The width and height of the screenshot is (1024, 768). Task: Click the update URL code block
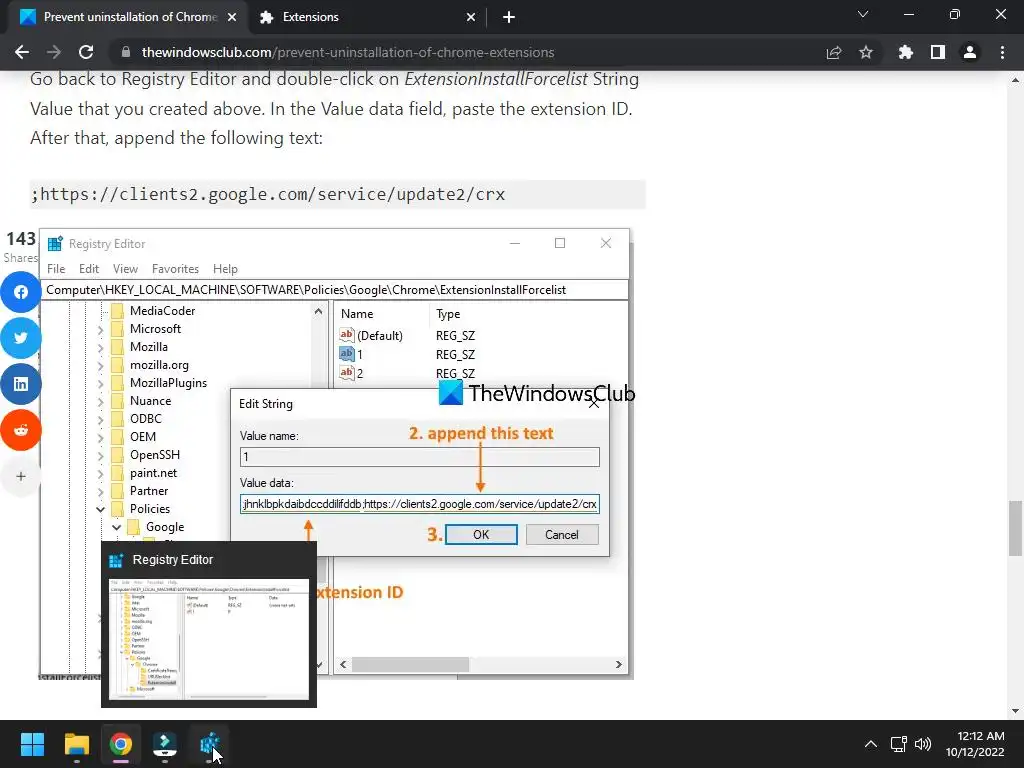click(338, 195)
